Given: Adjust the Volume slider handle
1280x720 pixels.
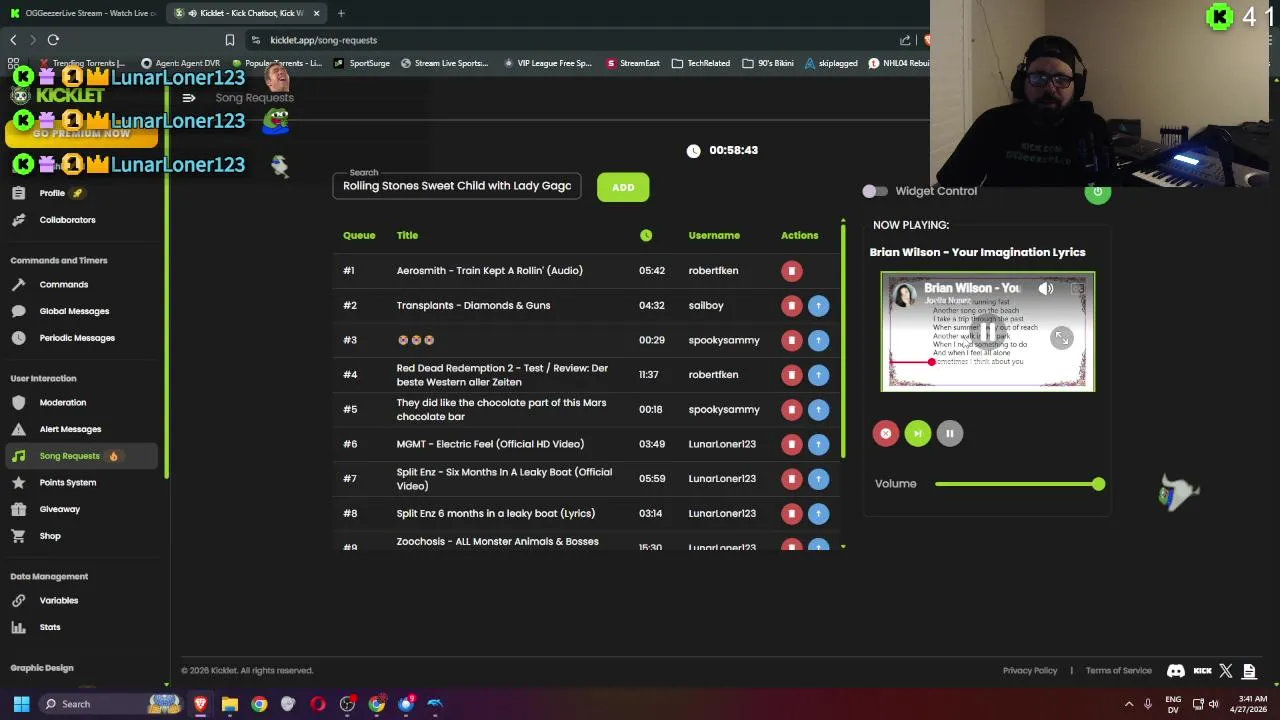Looking at the screenshot, I should point(1098,484).
